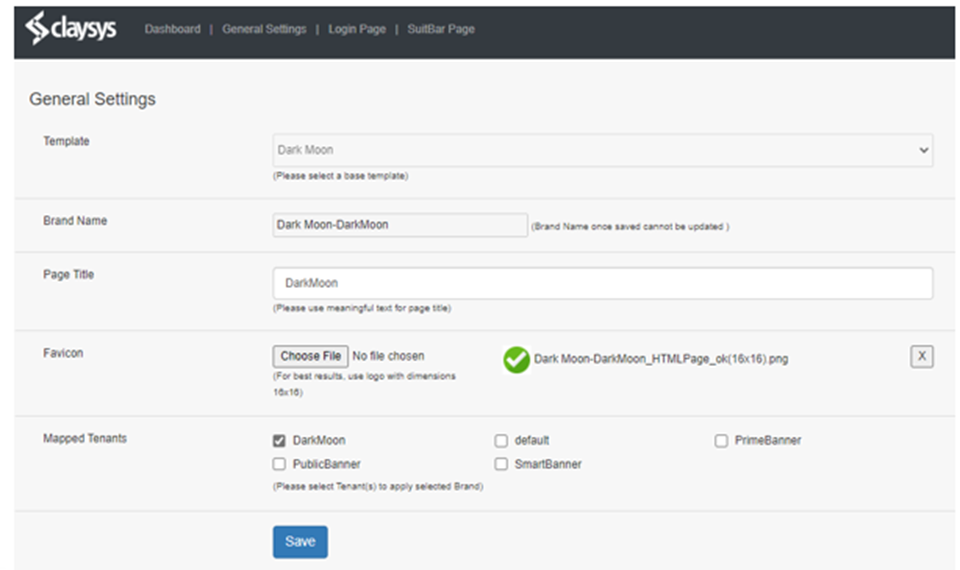The width and height of the screenshot is (960, 570).
Task: Click the 'Please select a base template' hint
Action: [340, 176]
